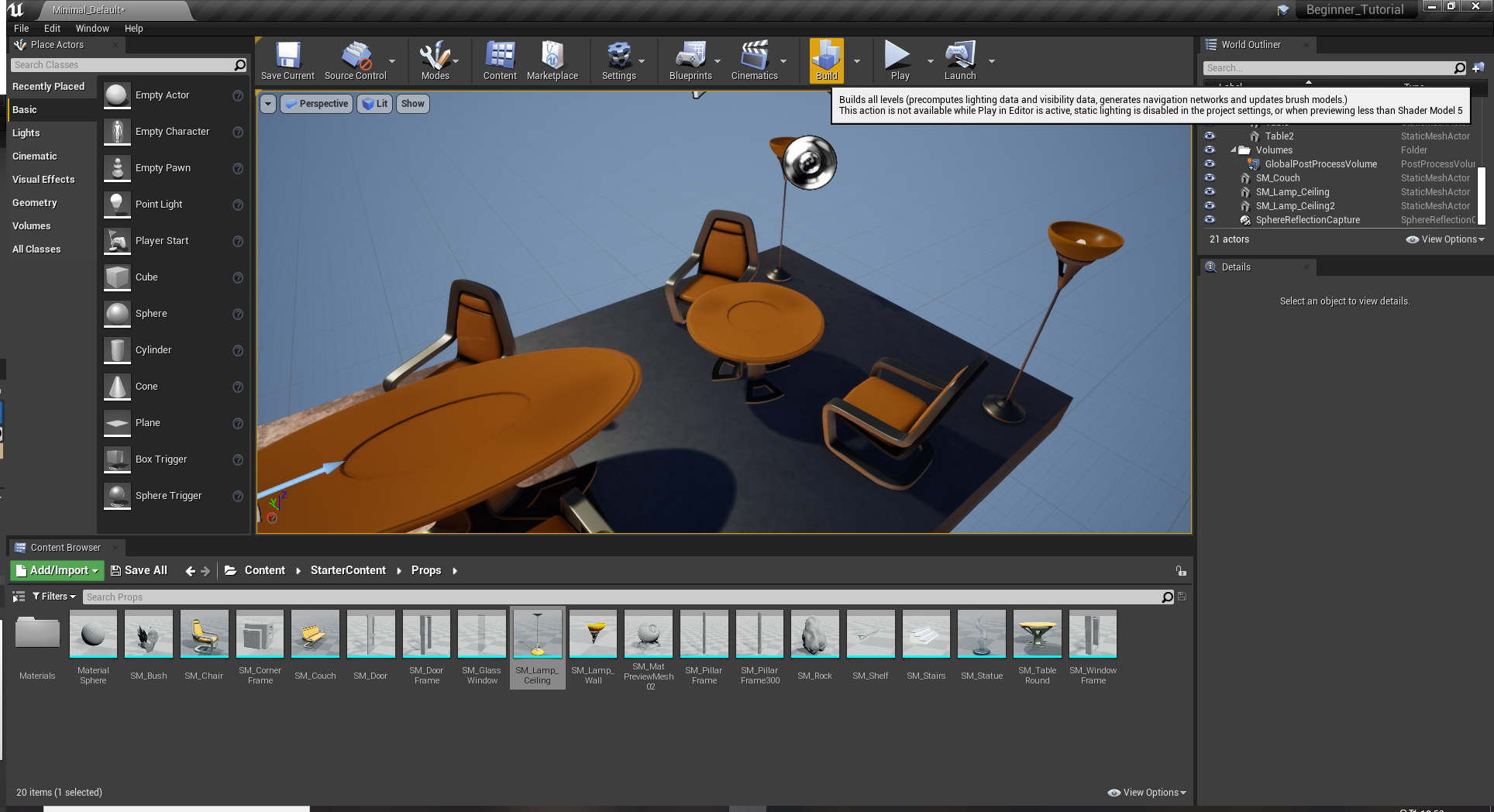Open Source Control from the toolbar

(x=355, y=61)
